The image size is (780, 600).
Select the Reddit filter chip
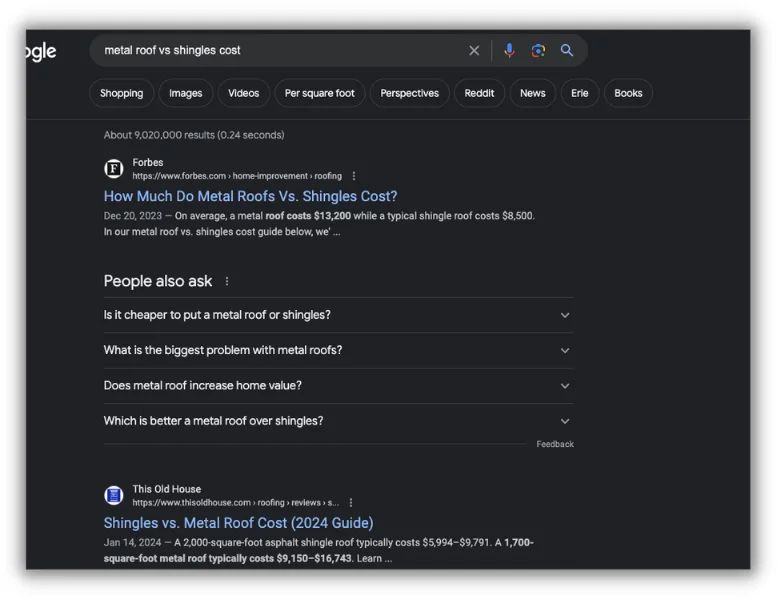click(x=479, y=93)
